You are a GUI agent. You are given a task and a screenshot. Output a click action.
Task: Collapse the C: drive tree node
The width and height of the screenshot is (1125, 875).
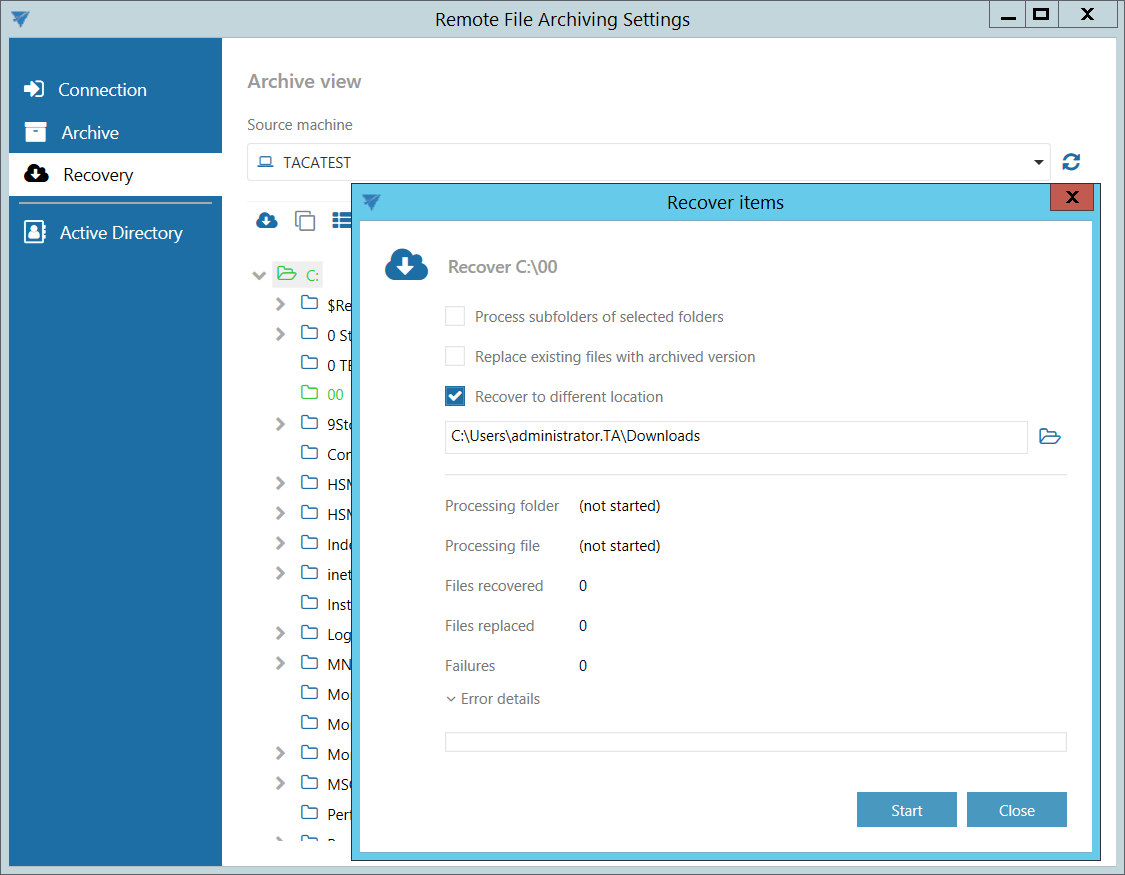point(260,275)
